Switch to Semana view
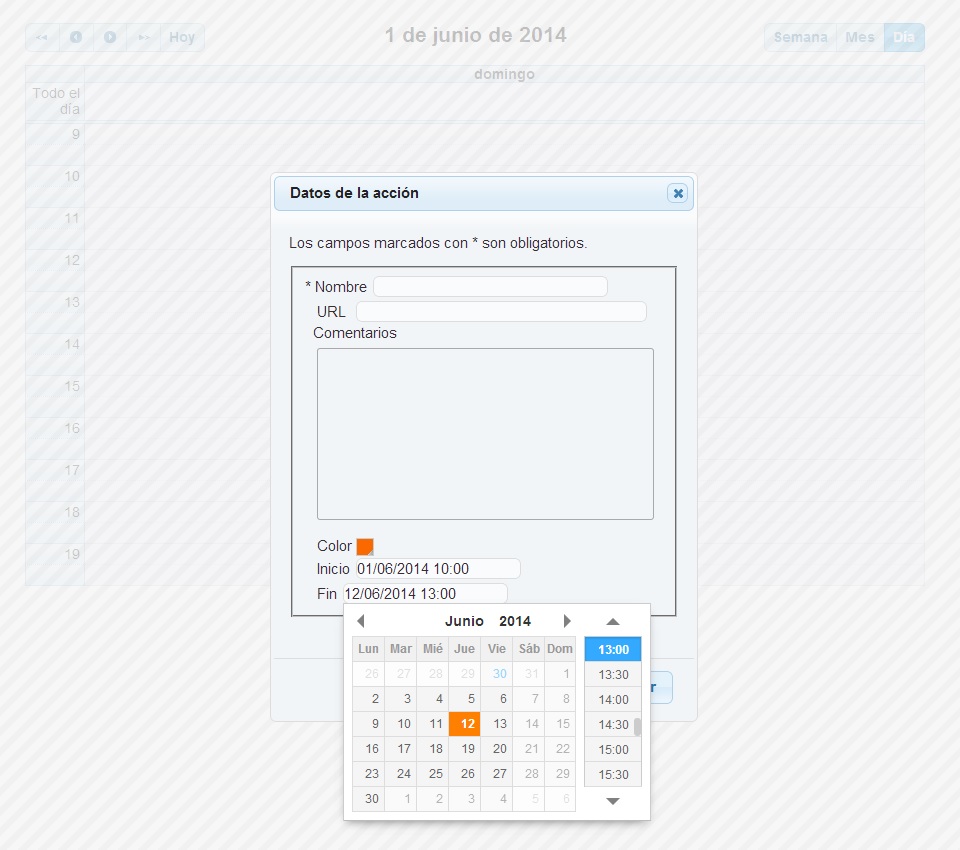 (x=800, y=37)
